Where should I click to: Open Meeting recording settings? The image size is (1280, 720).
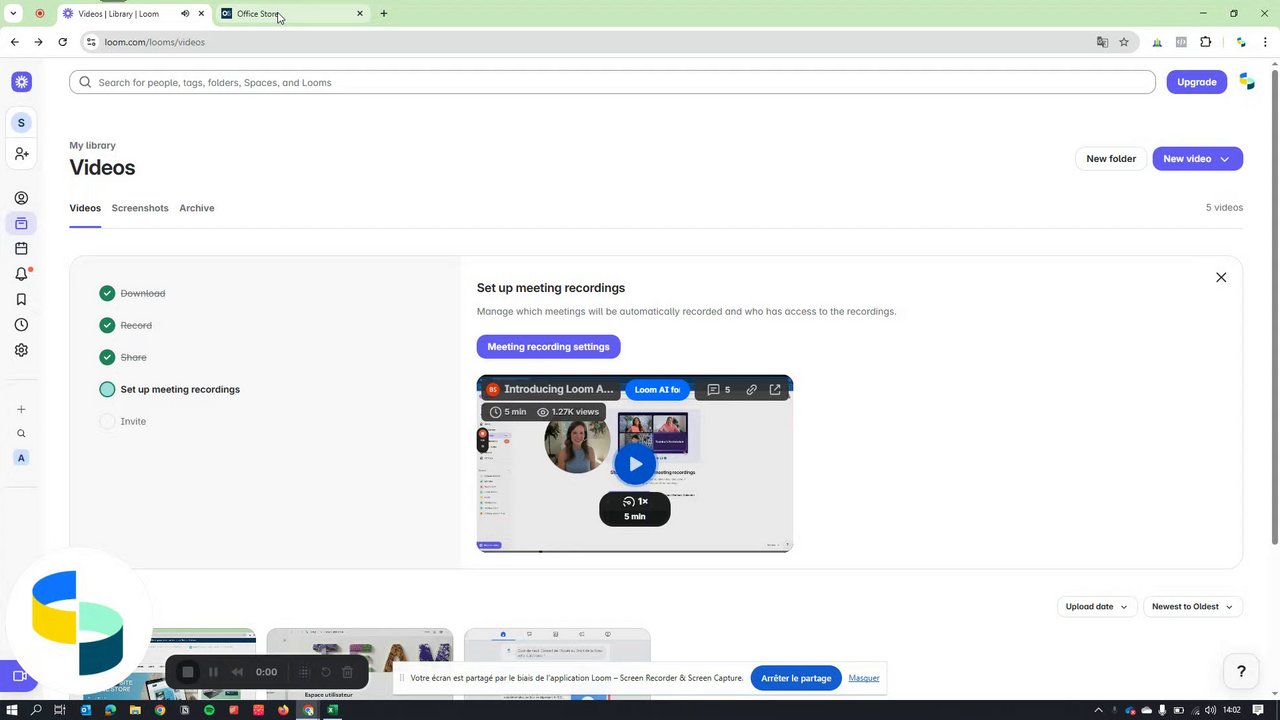[548, 346]
